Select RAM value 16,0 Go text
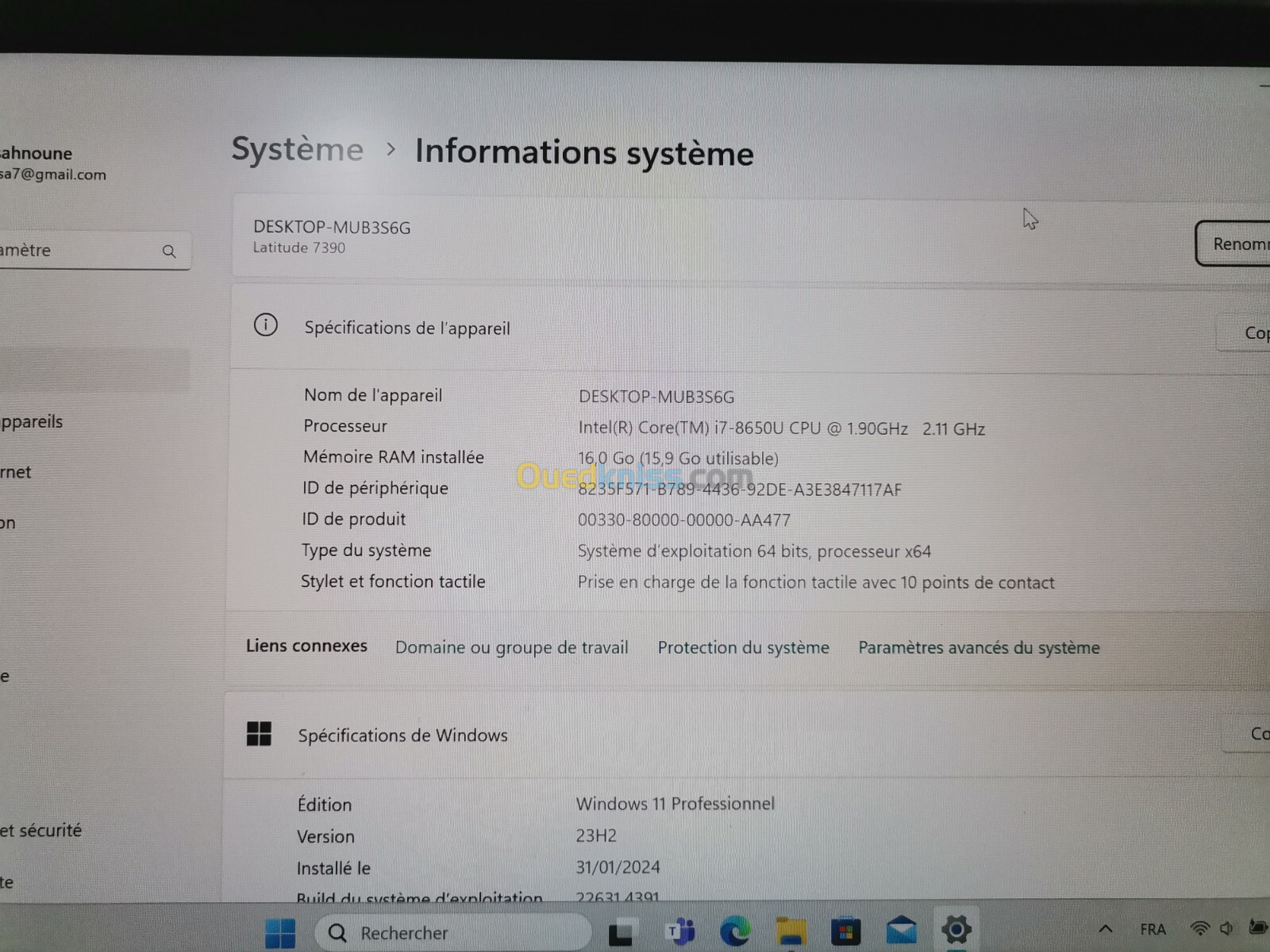 (678, 459)
